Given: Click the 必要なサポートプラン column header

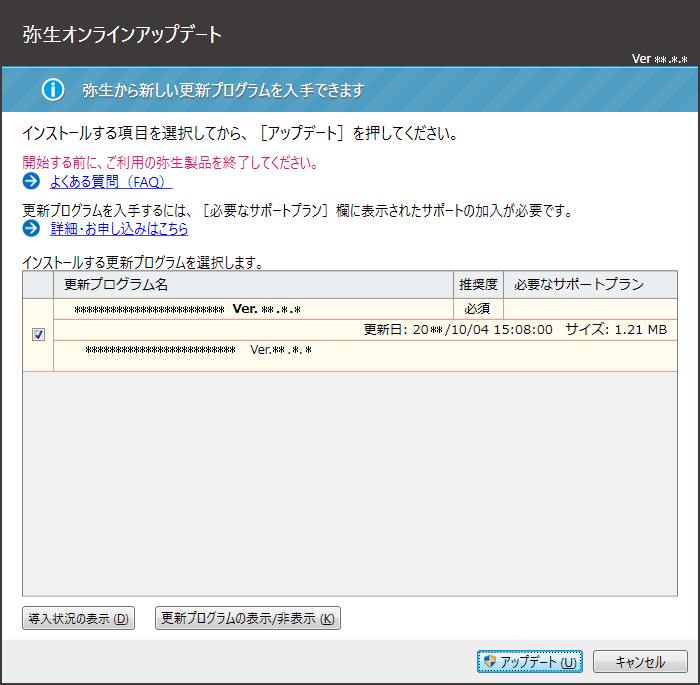Looking at the screenshot, I should 590,284.
